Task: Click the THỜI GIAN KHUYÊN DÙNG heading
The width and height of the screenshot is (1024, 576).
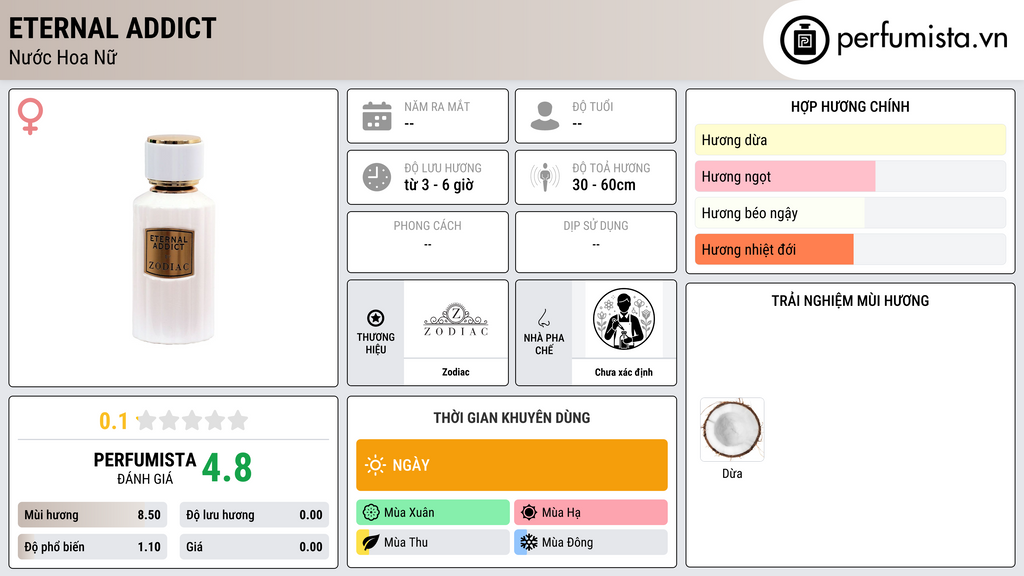Action: click(512, 418)
